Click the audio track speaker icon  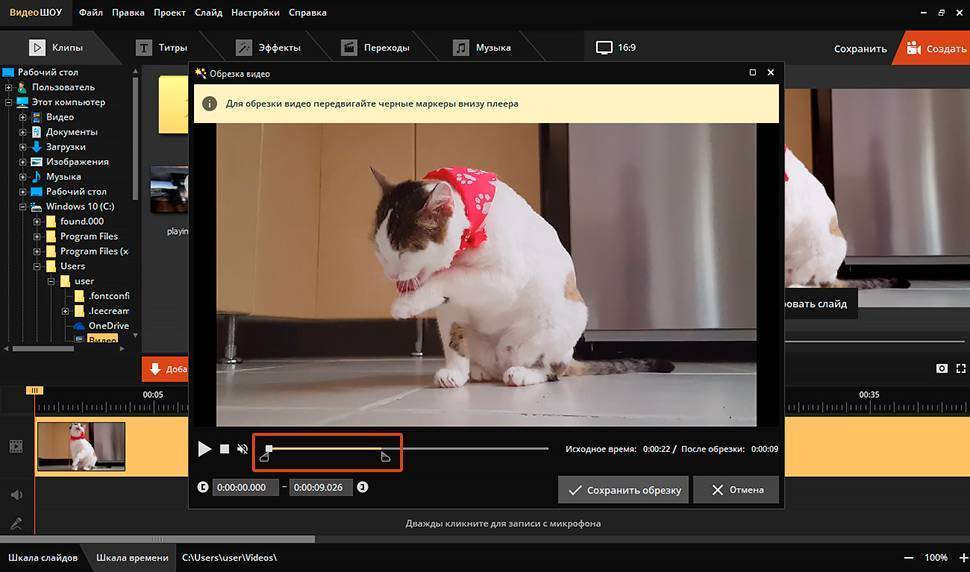pyautogui.click(x=16, y=494)
